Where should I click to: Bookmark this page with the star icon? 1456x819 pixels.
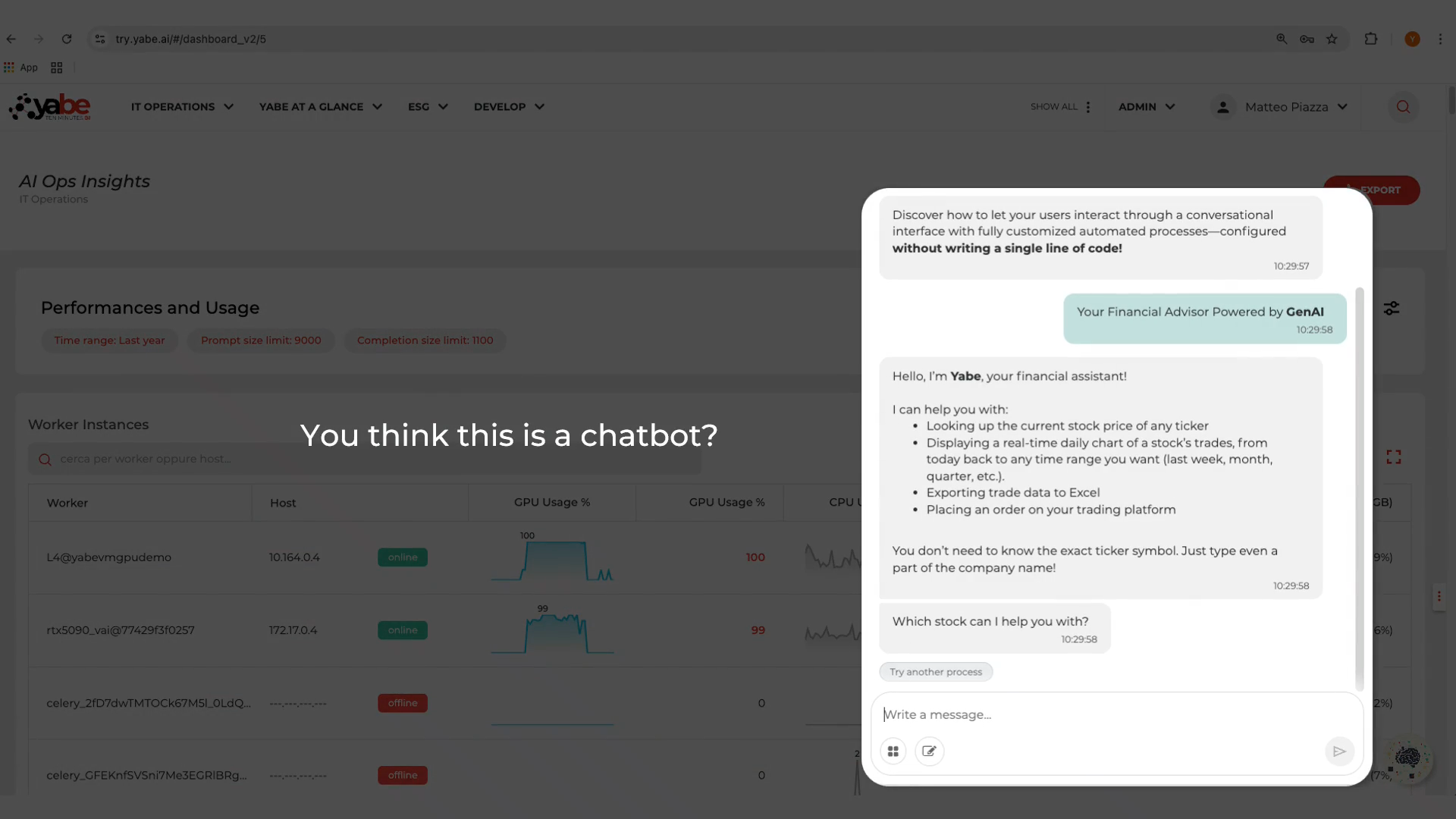[1332, 39]
